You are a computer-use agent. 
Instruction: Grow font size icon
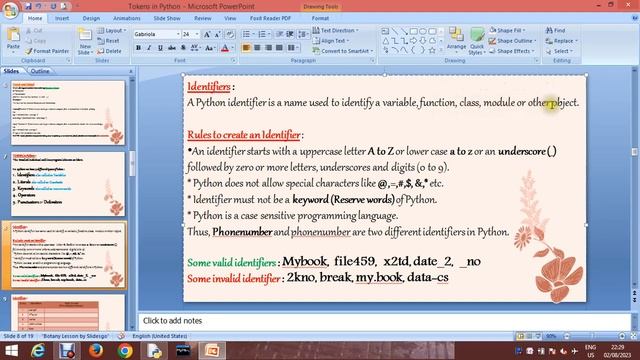tap(207, 34)
